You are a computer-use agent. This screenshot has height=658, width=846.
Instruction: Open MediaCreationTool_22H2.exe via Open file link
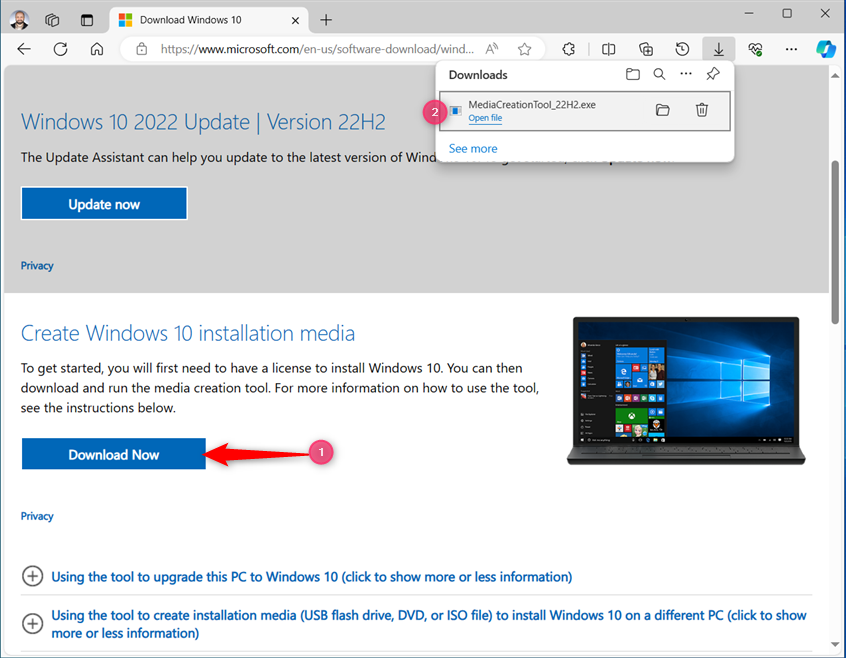(485, 118)
